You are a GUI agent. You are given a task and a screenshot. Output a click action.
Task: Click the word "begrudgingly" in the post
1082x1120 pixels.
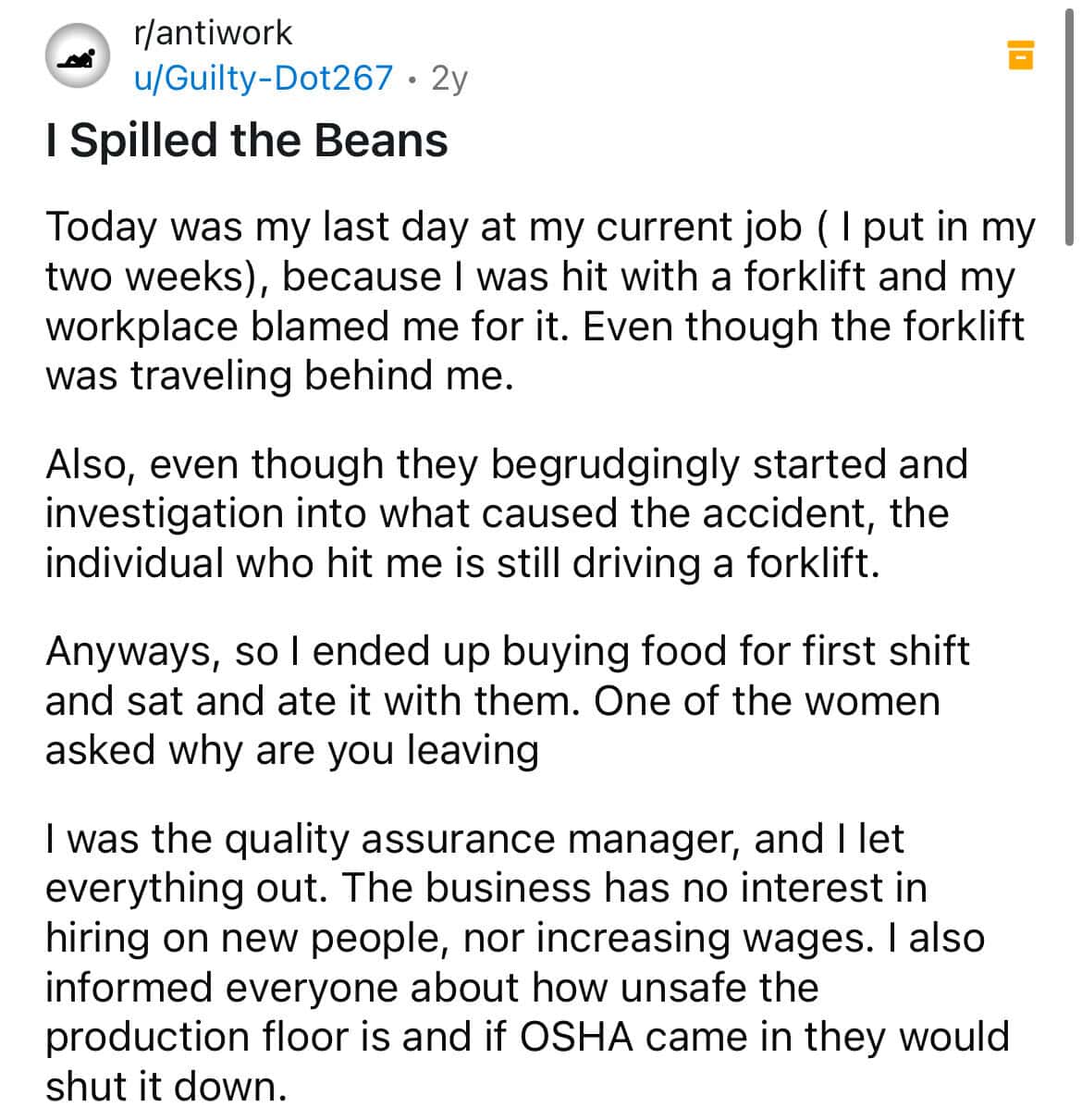tap(615, 465)
